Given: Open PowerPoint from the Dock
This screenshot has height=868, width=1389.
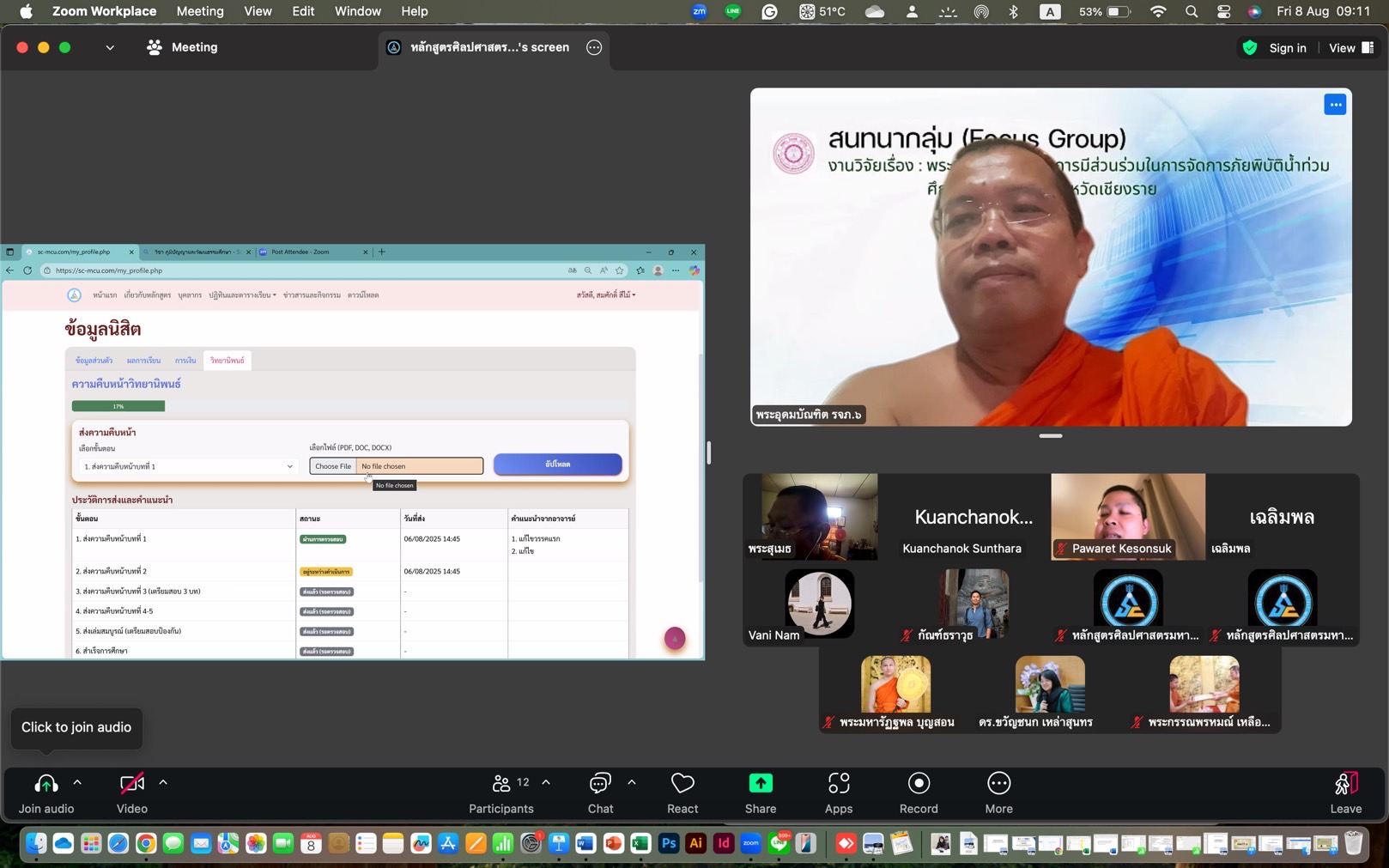Looking at the screenshot, I should [x=613, y=844].
